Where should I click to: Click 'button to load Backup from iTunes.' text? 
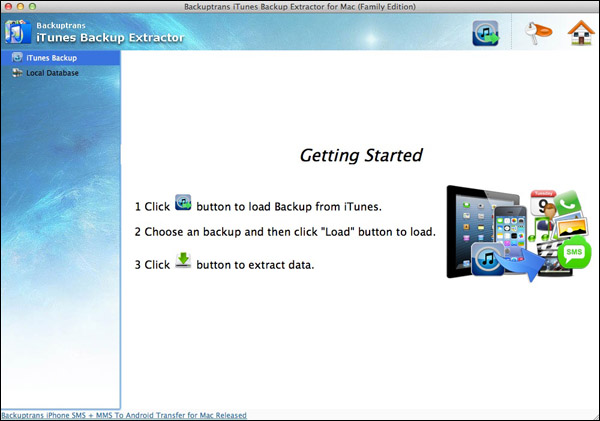pos(289,207)
